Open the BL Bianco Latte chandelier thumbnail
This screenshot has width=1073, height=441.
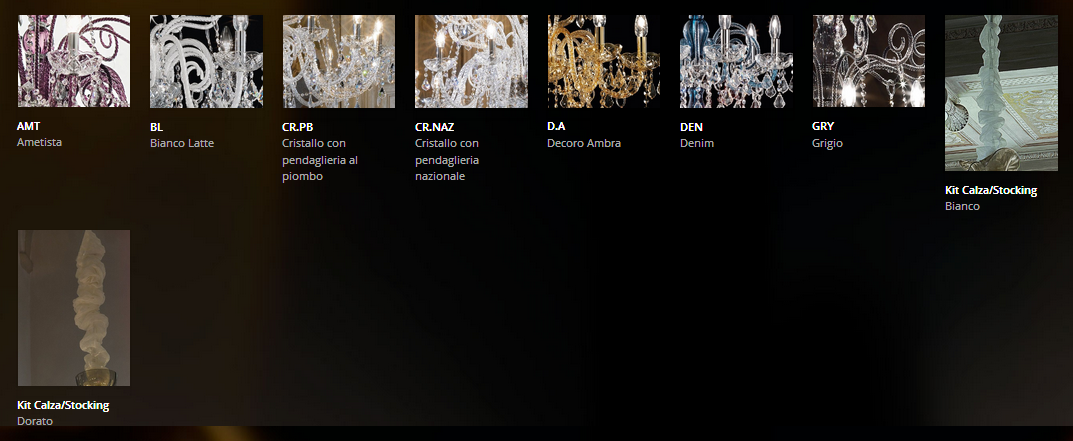click(206, 61)
